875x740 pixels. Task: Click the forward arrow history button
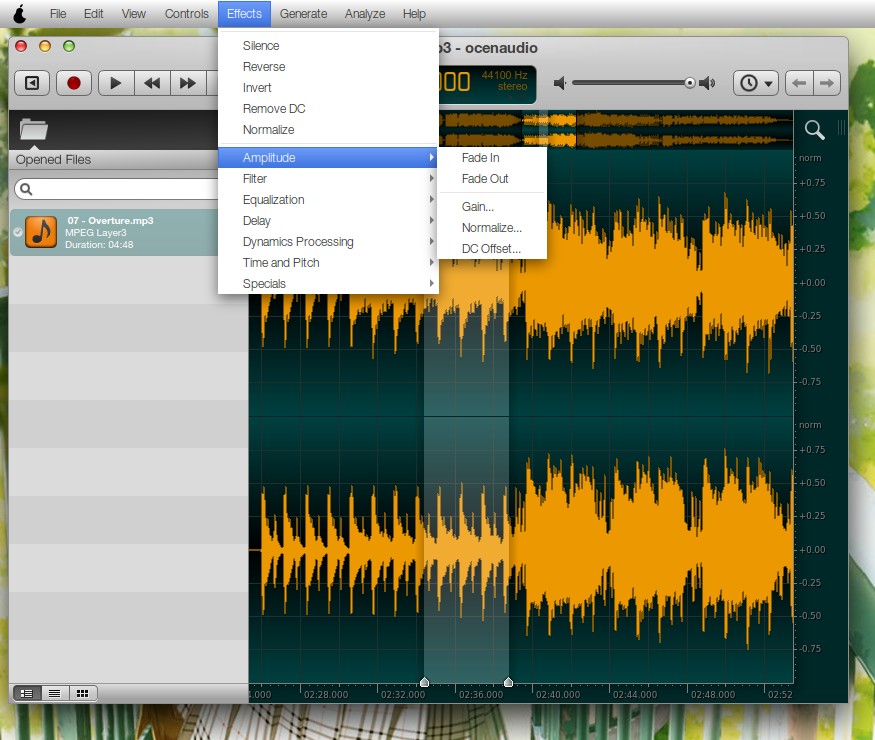point(826,83)
